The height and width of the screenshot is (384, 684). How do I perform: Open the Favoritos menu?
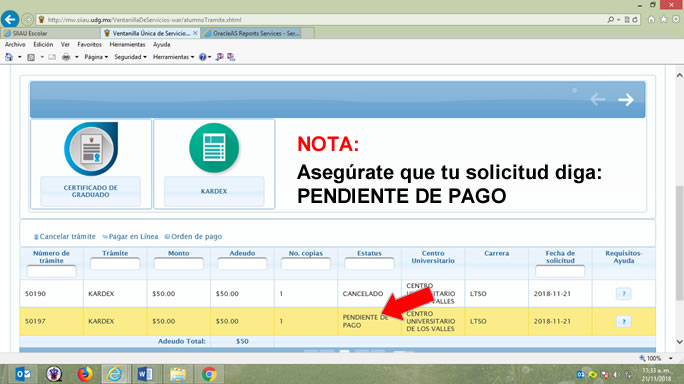[89, 45]
